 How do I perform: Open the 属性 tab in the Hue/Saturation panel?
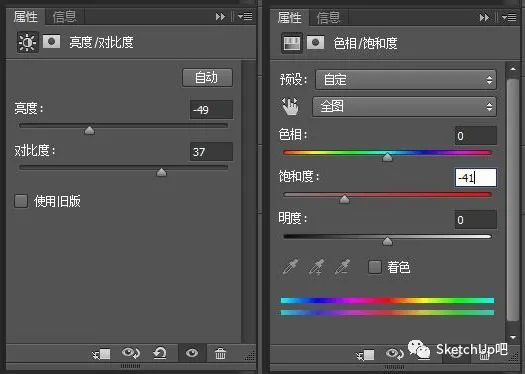click(x=289, y=17)
